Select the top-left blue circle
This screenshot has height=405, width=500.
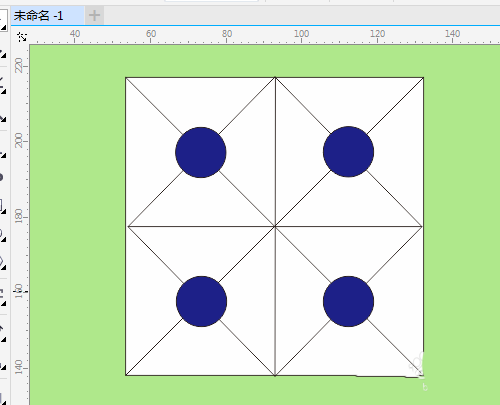(x=201, y=152)
